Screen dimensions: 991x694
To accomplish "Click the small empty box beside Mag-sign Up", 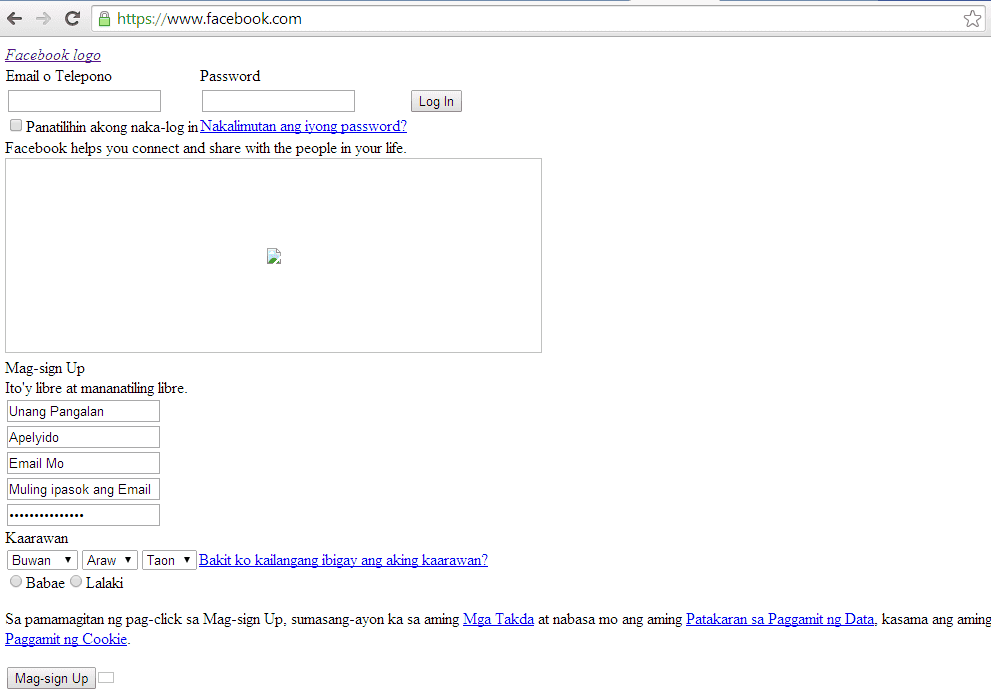I will tap(106, 678).
